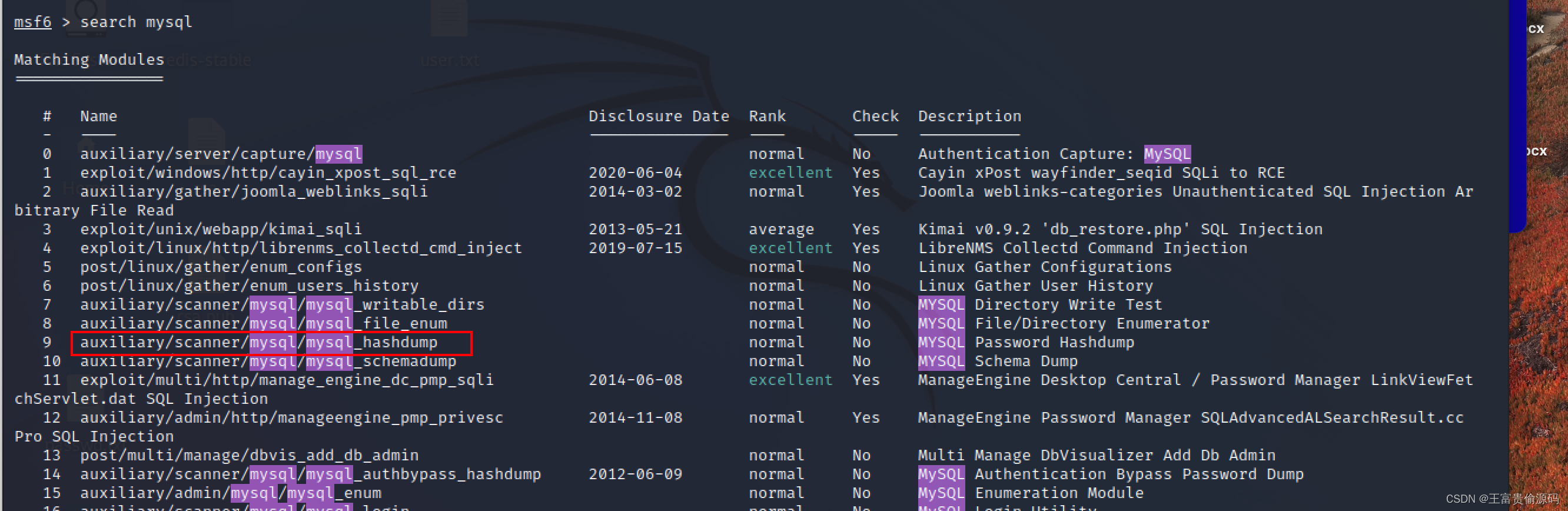Select exploit/linux/http/librenms_collectd_cmd_inject module name
Image resolution: width=1568 pixels, height=511 pixels.
pyautogui.click(x=301, y=248)
